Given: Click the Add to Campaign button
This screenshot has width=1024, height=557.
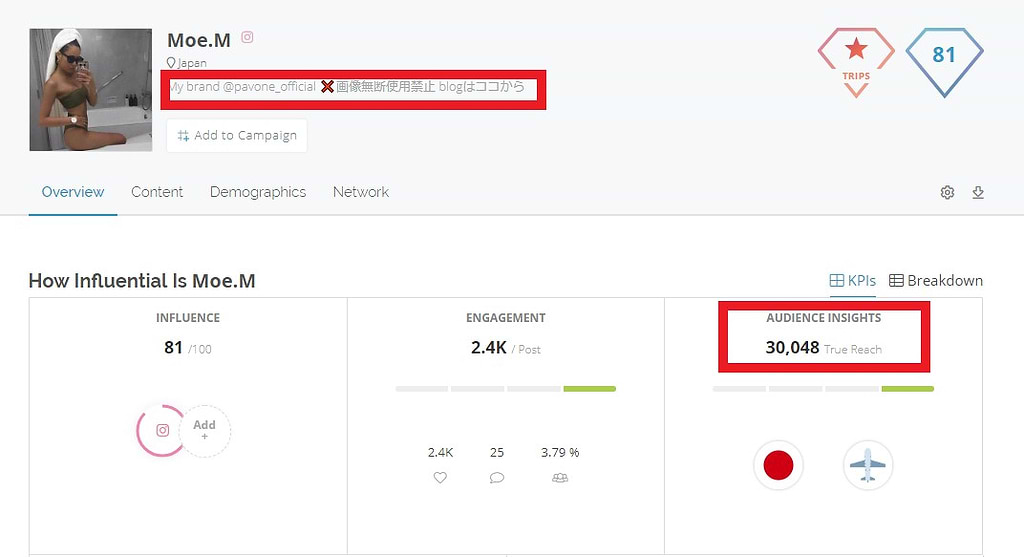Looking at the screenshot, I should click(x=237, y=135).
